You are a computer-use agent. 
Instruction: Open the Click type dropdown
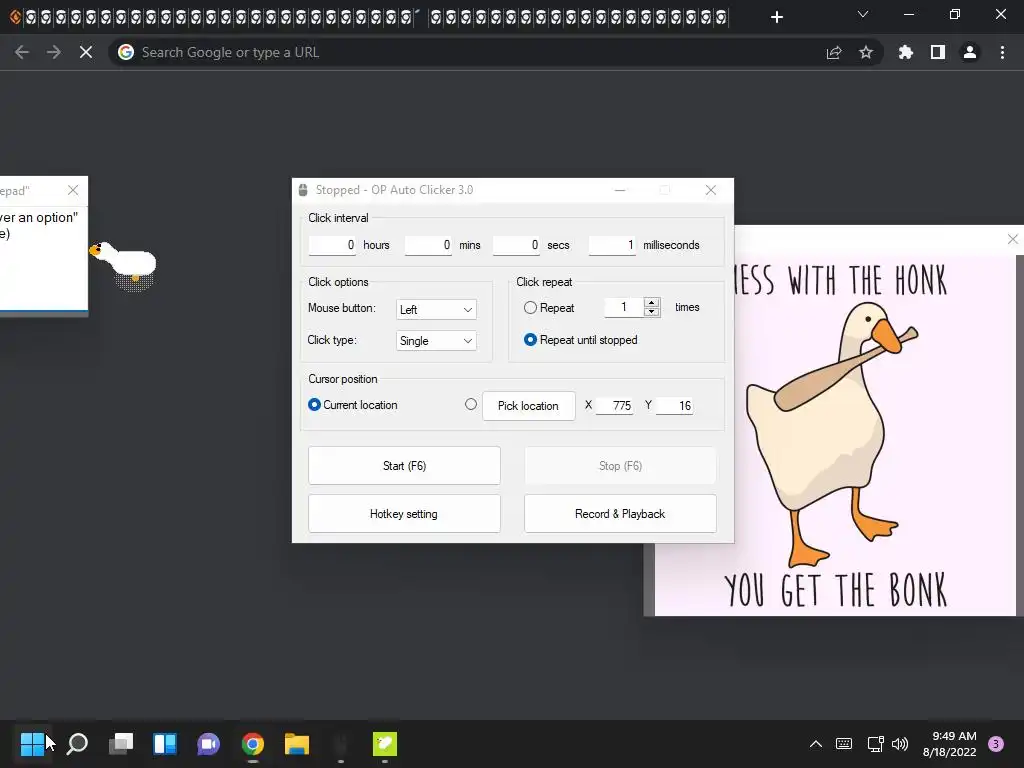click(x=436, y=341)
